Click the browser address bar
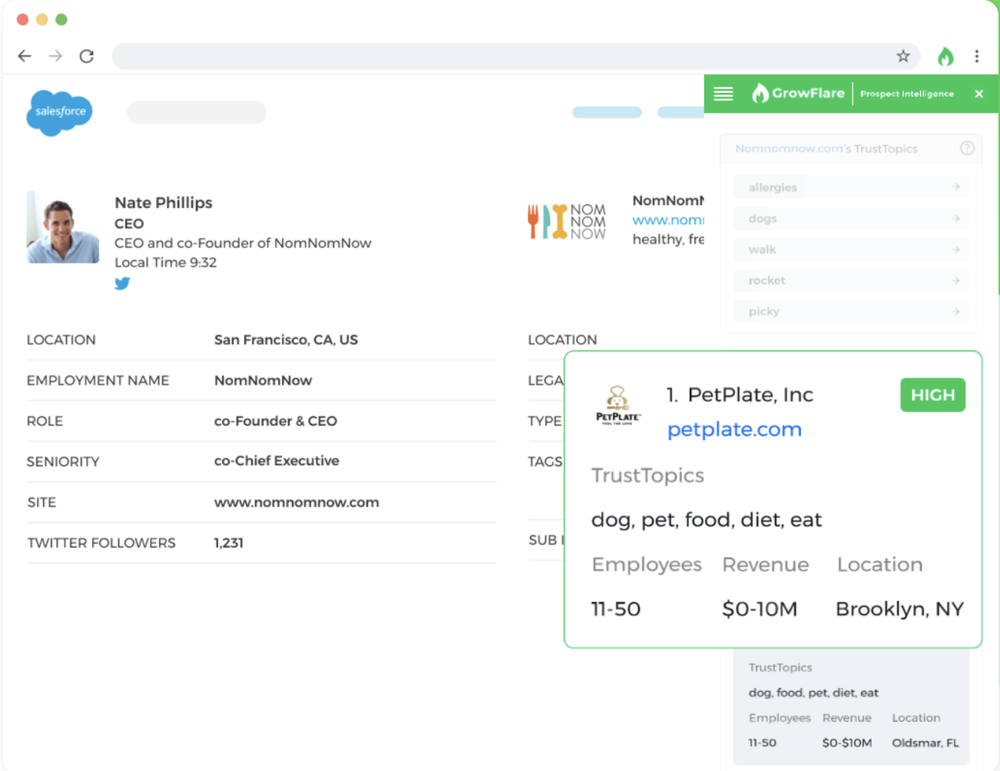1000x771 pixels. (x=515, y=56)
